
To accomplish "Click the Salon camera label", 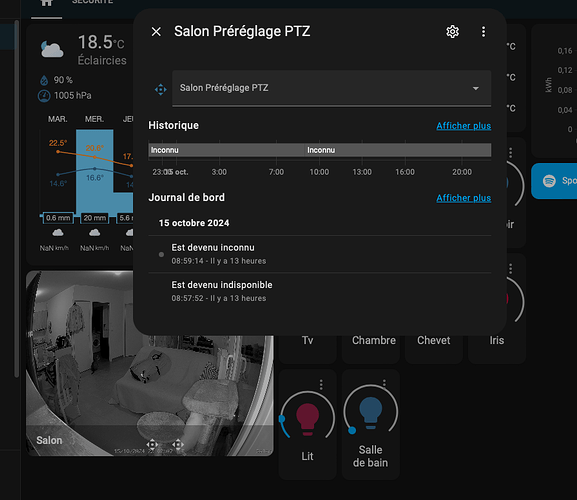I will click(x=49, y=440).
